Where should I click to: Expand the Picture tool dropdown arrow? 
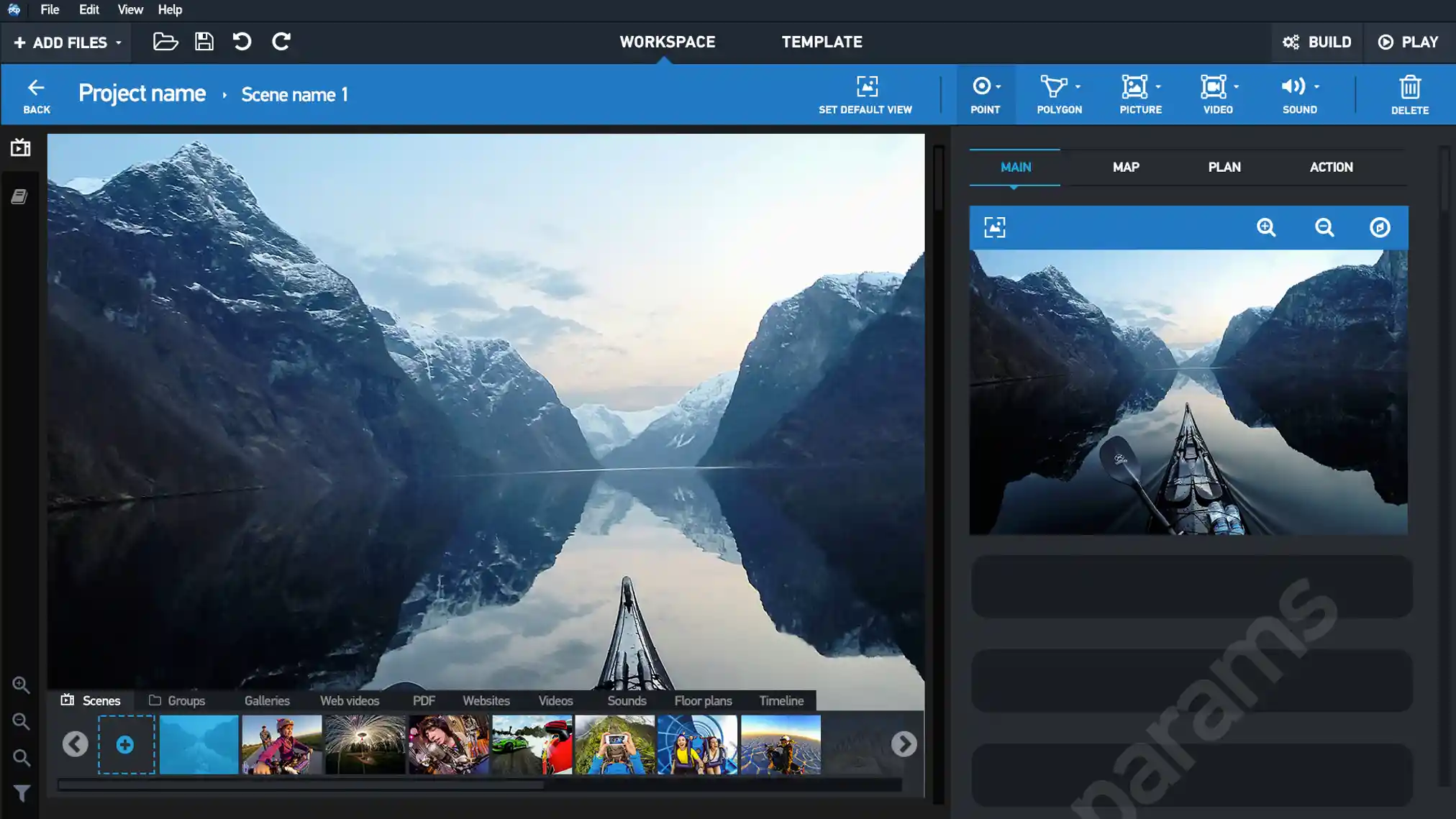[x=1158, y=86]
